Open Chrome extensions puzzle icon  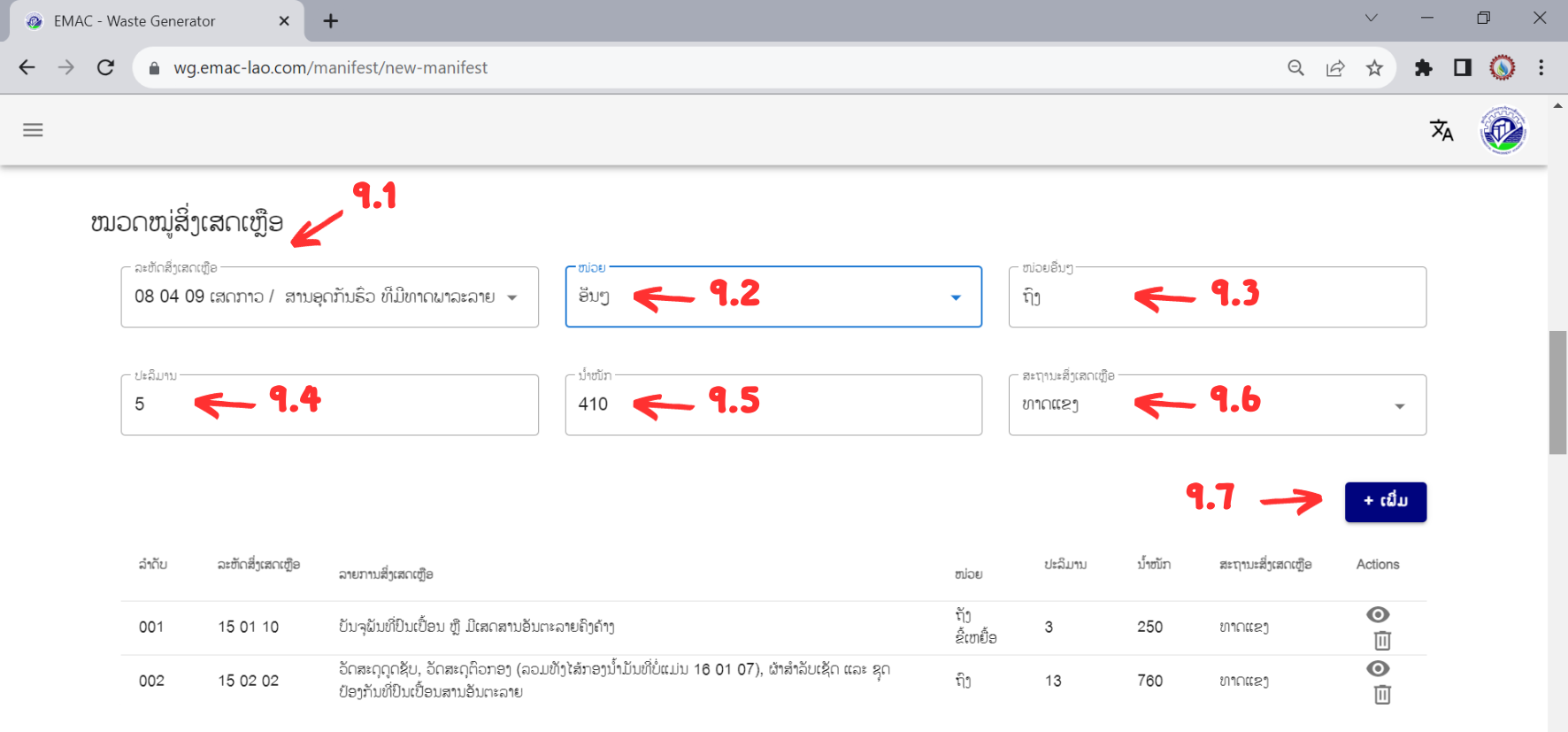tap(1423, 68)
